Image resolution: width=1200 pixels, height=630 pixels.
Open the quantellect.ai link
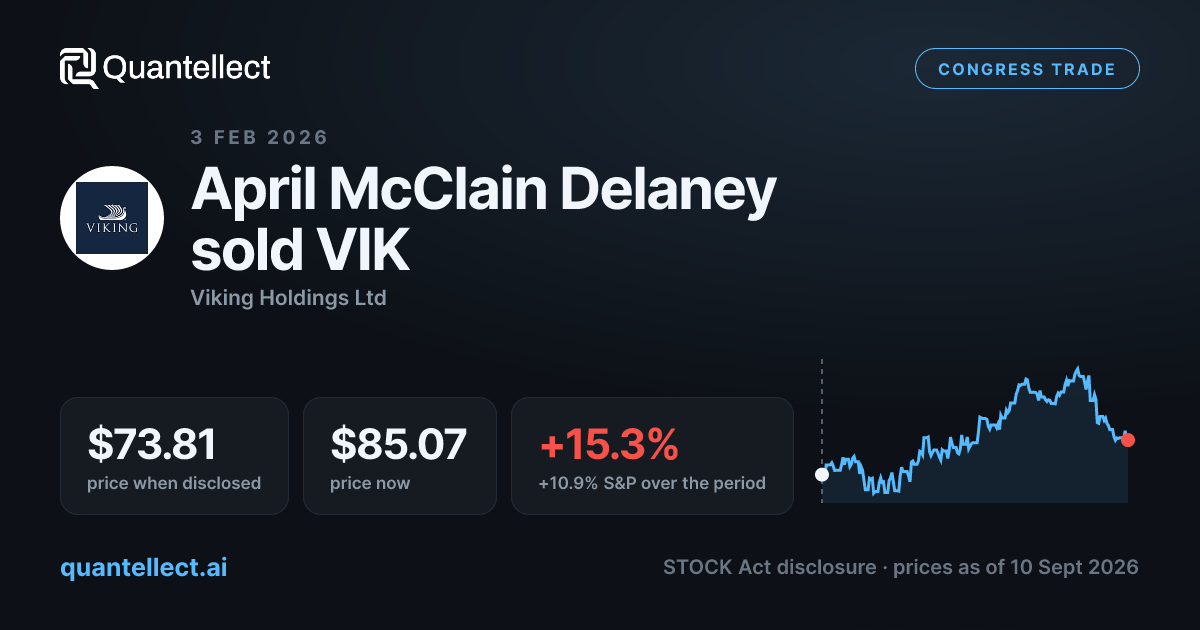click(x=144, y=567)
